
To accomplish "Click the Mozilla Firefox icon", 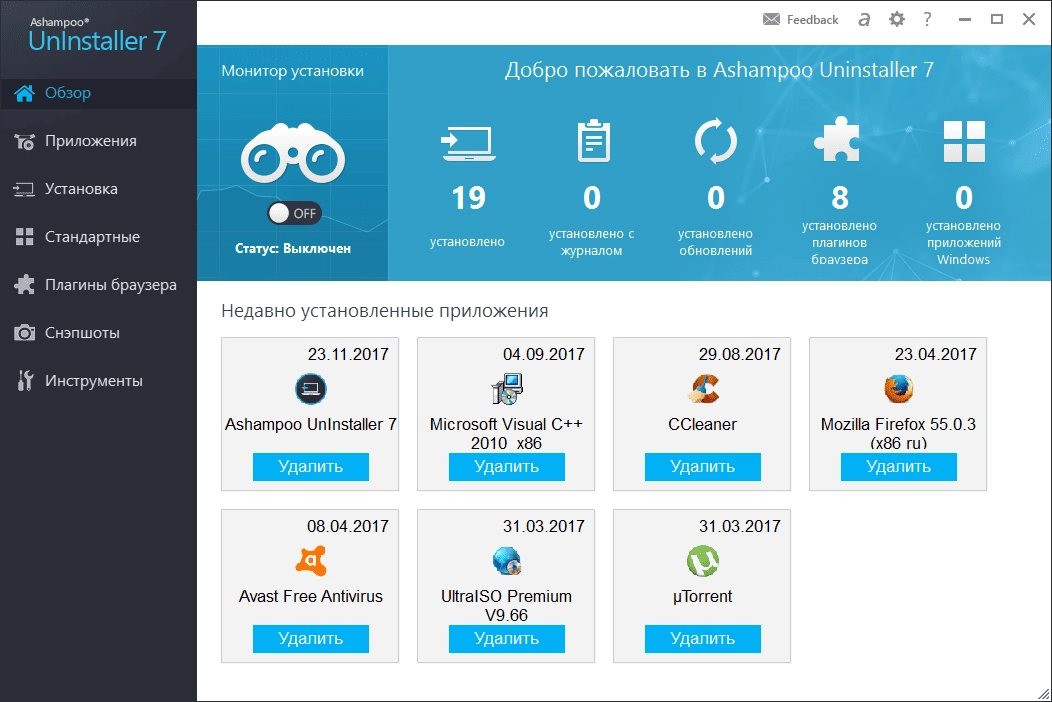I will coord(899,389).
